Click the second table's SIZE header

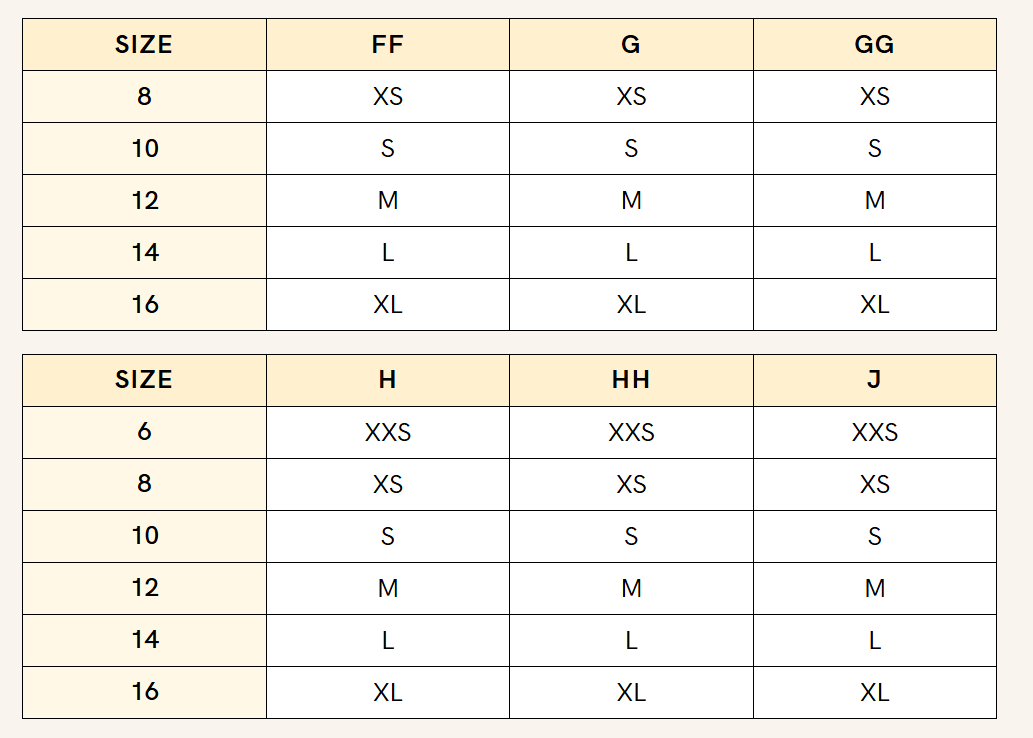144,380
